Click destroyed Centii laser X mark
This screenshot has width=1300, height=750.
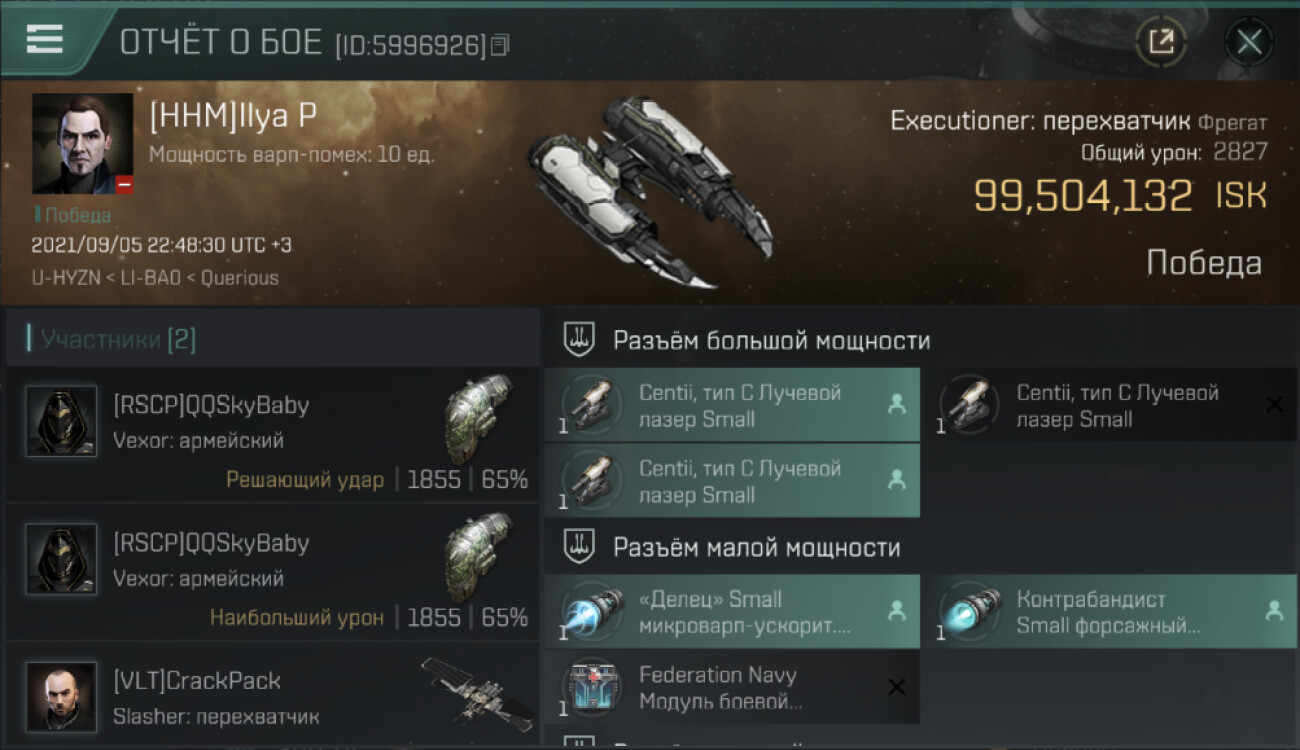pyautogui.click(x=1274, y=404)
